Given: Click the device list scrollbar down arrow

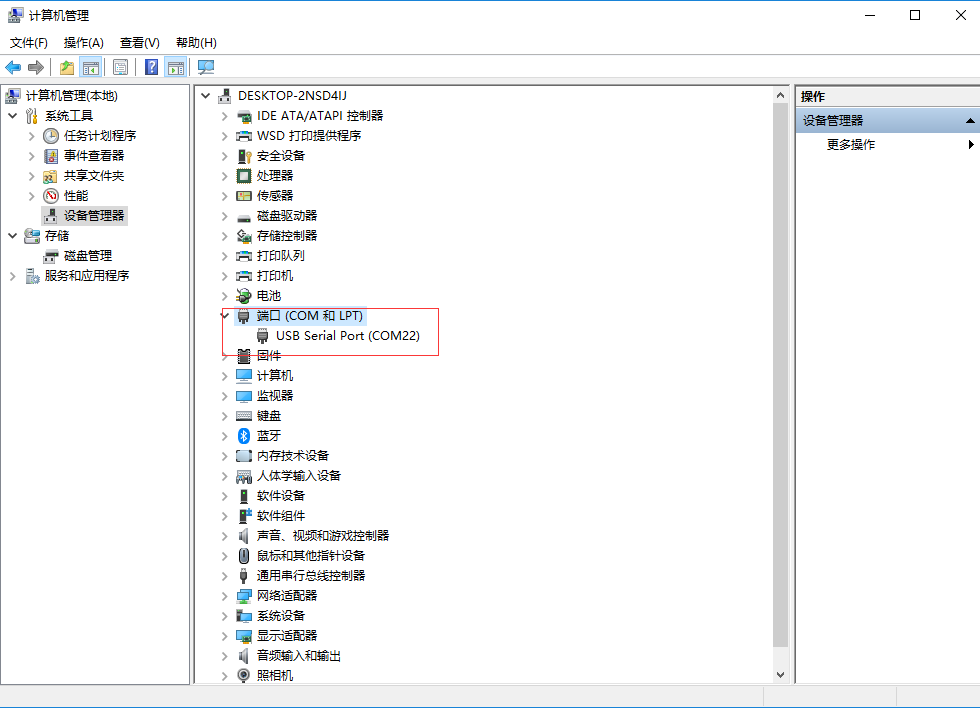Looking at the screenshot, I should click(x=780, y=675).
